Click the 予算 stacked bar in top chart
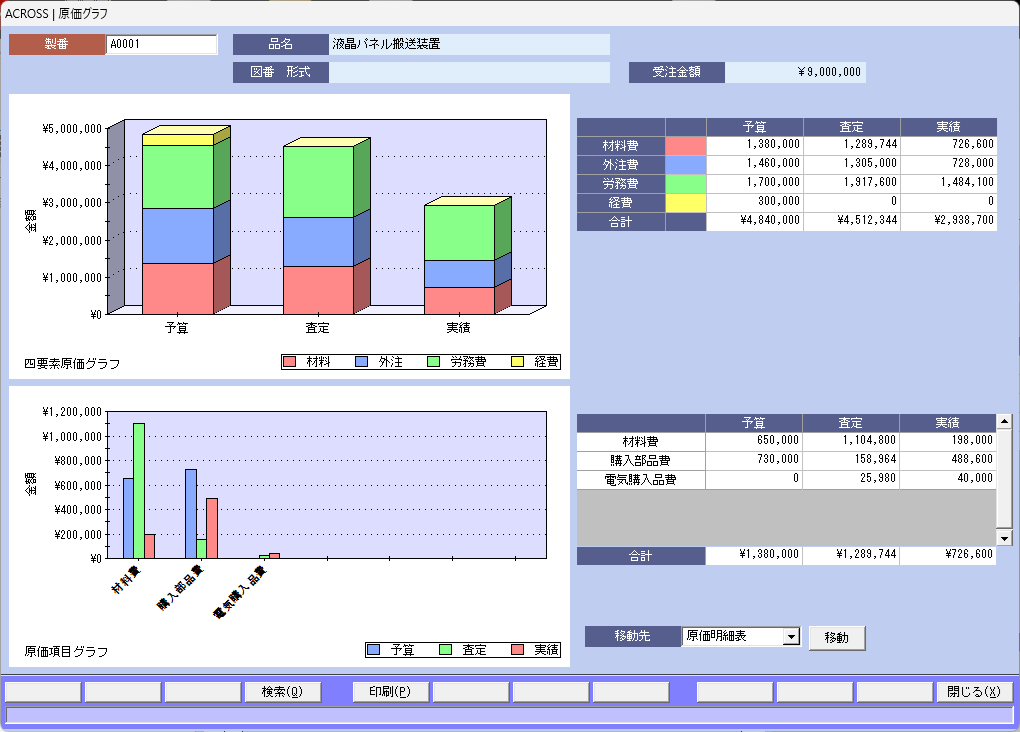The height and width of the screenshot is (732, 1020). pyautogui.click(x=178, y=225)
